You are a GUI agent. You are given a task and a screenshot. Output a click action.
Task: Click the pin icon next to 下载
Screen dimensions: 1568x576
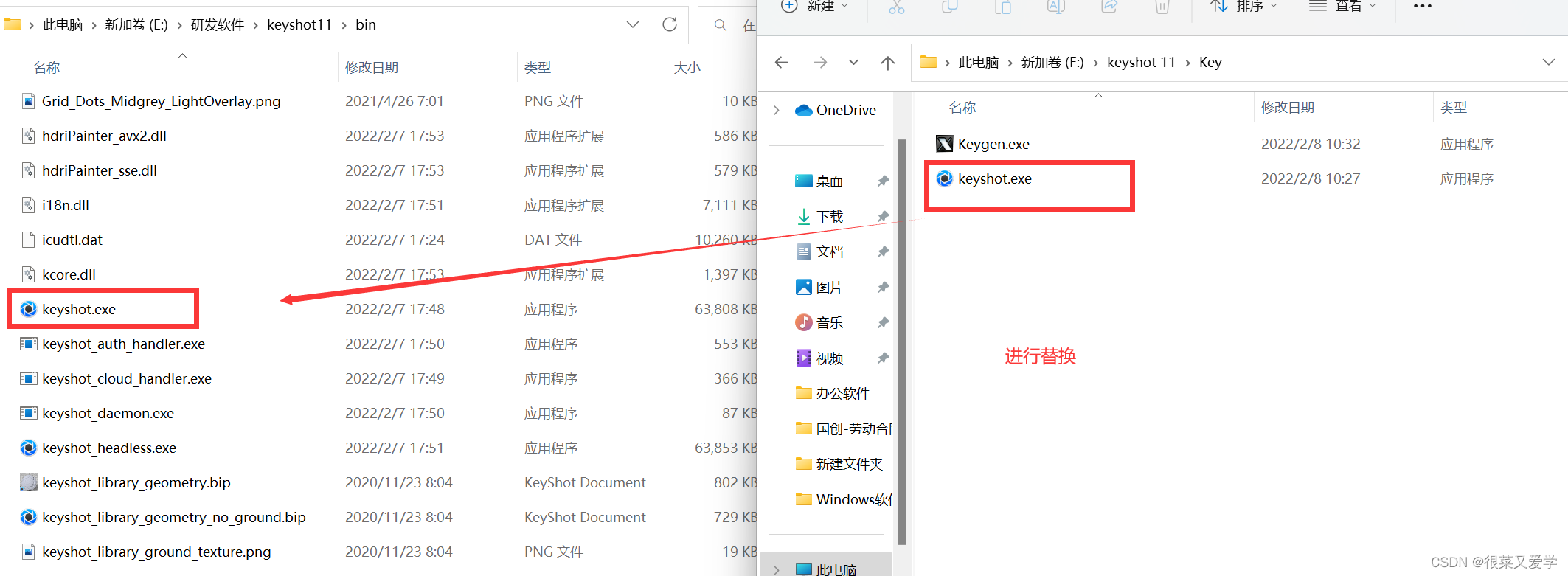click(883, 217)
